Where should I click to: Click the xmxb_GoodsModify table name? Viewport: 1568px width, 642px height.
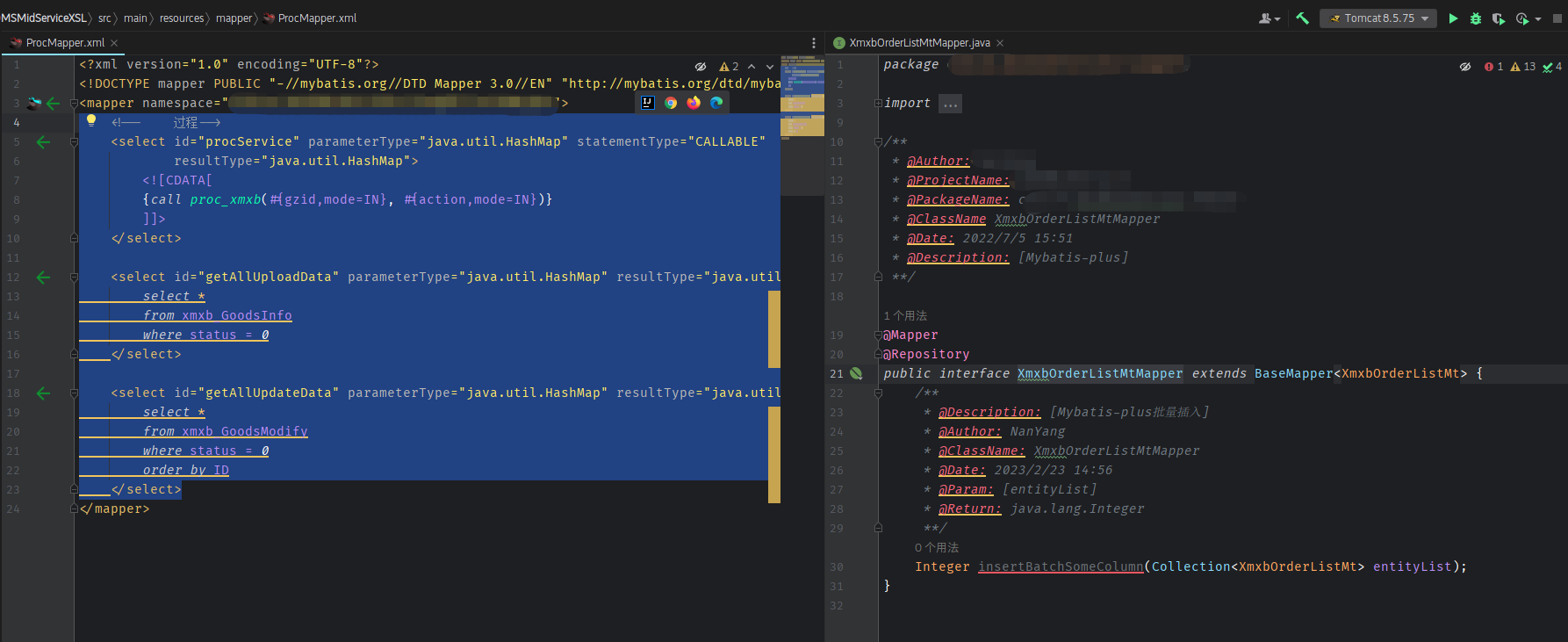click(x=245, y=431)
